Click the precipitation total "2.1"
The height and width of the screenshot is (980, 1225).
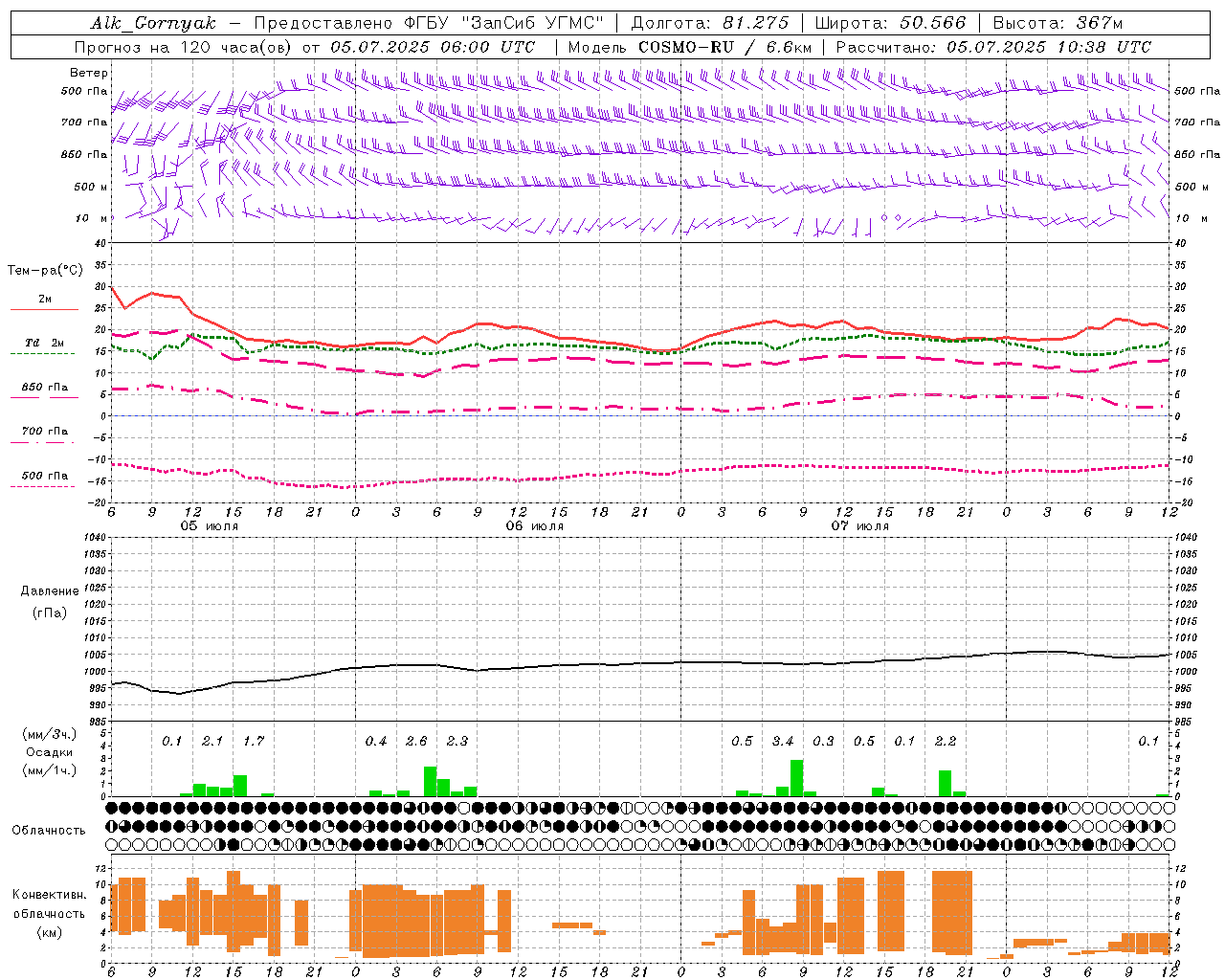(x=212, y=741)
